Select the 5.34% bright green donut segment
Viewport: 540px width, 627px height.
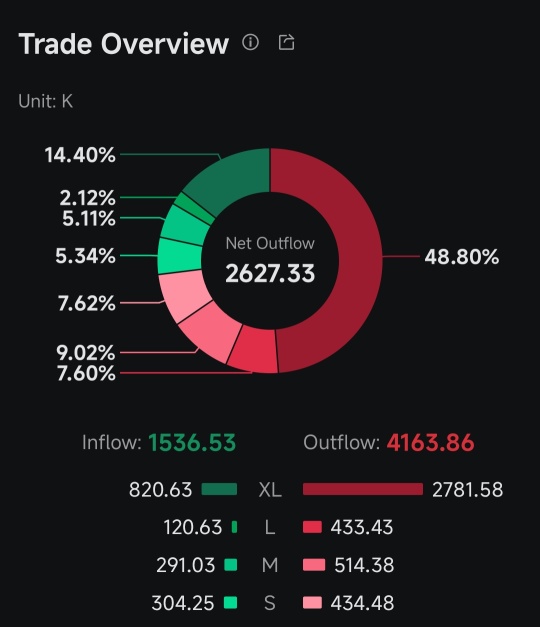pos(179,256)
